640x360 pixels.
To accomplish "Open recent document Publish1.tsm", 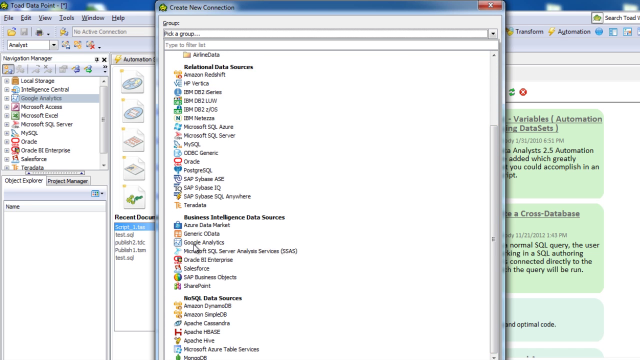I will pyautogui.click(x=131, y=250).
